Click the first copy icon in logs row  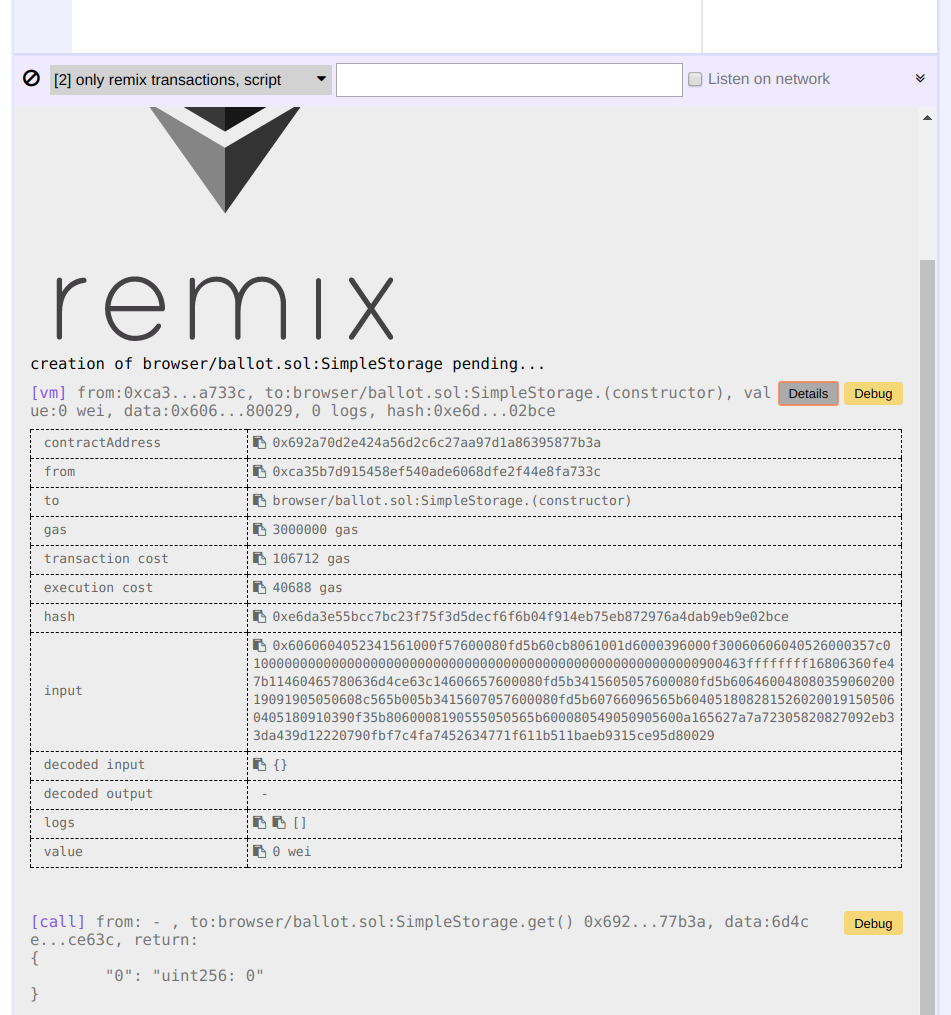pyautogui.click(x=260, y=823)
